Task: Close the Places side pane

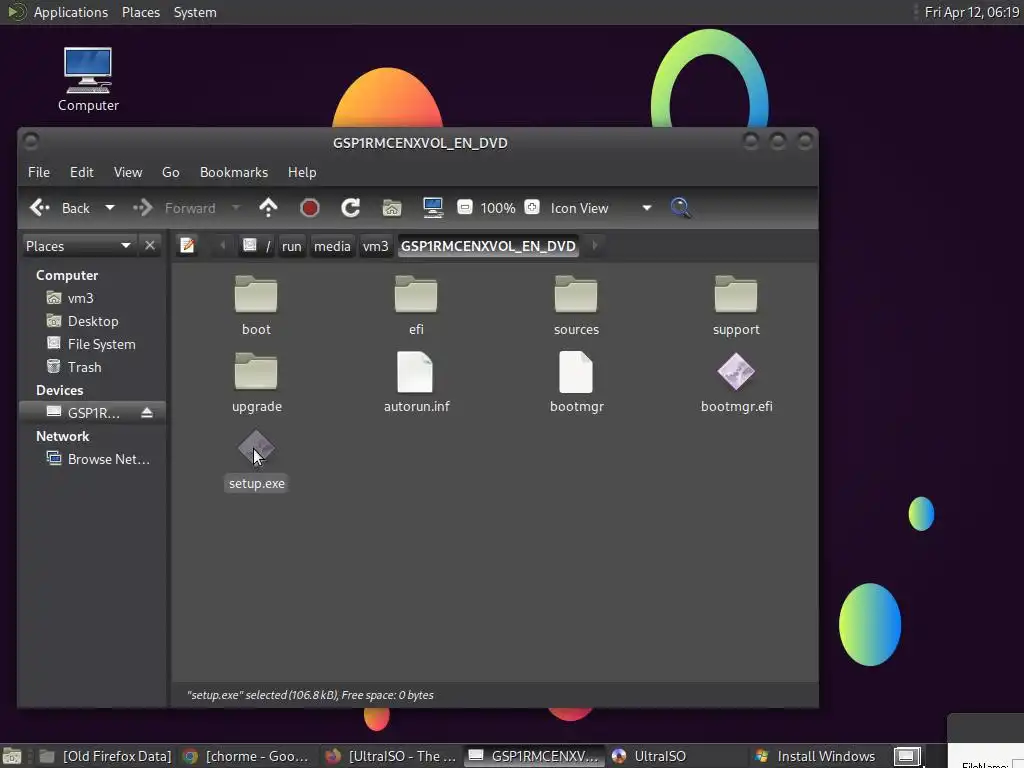Action: 150,246
